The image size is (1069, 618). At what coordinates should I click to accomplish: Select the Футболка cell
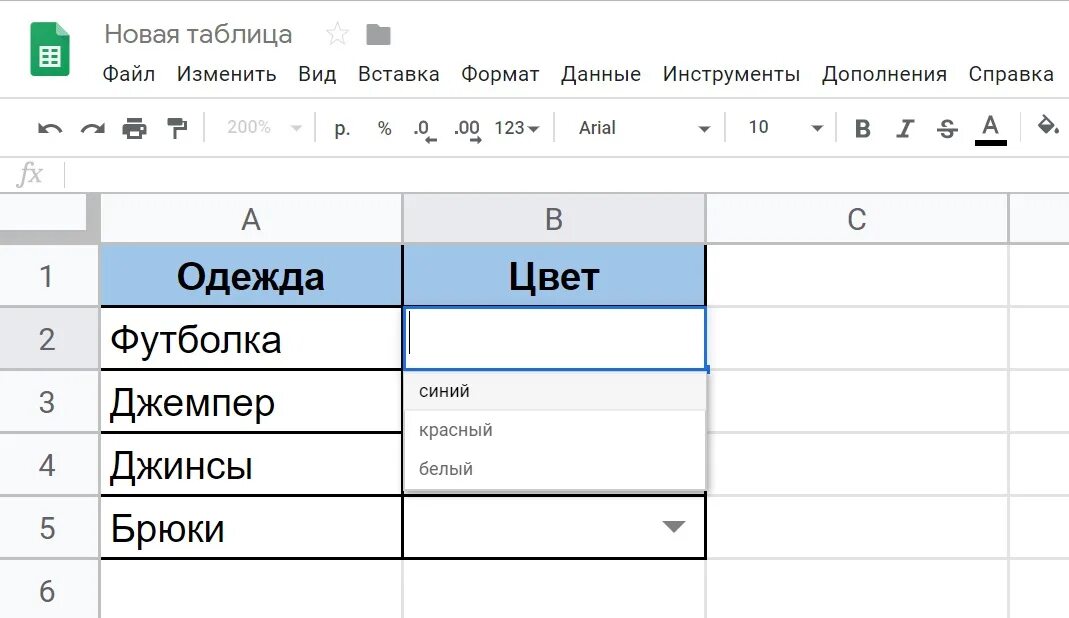coord(251,338)
